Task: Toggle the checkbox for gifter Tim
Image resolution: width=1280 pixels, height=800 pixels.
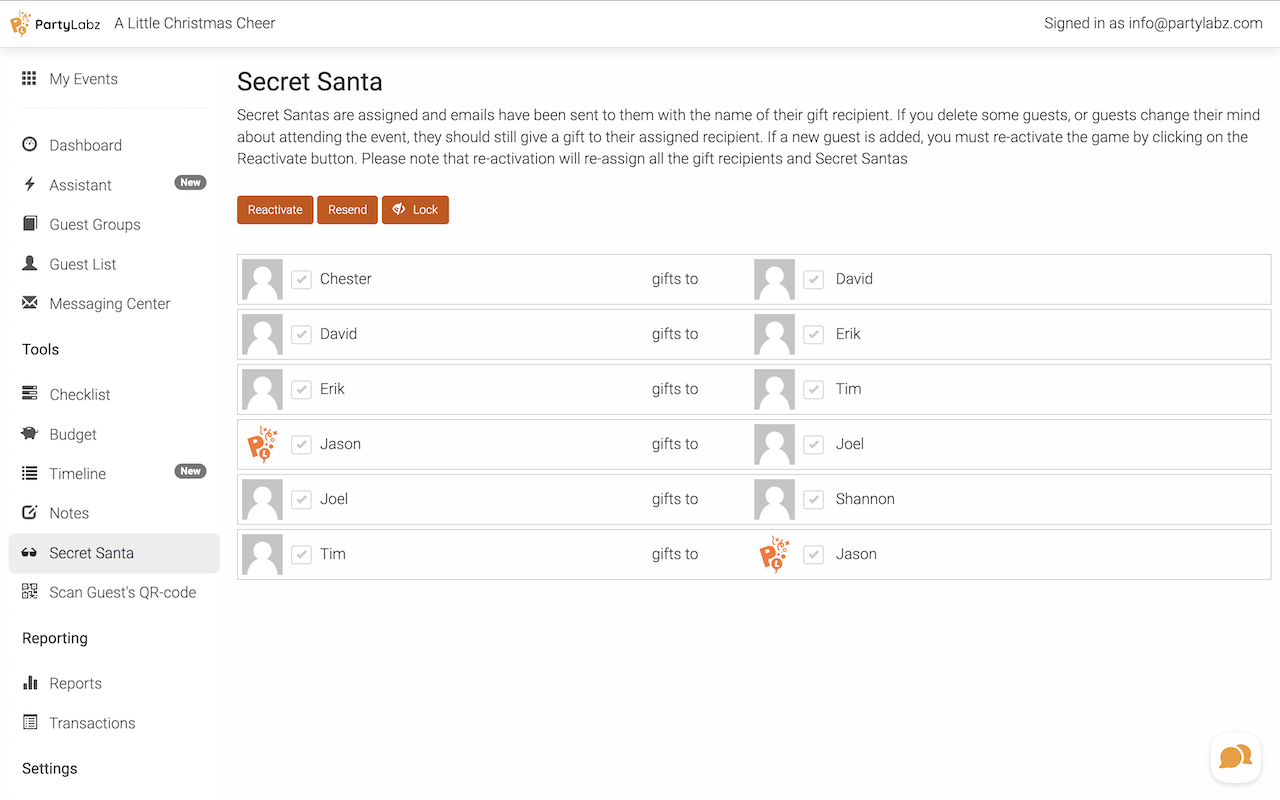Action: coord(301,554)
